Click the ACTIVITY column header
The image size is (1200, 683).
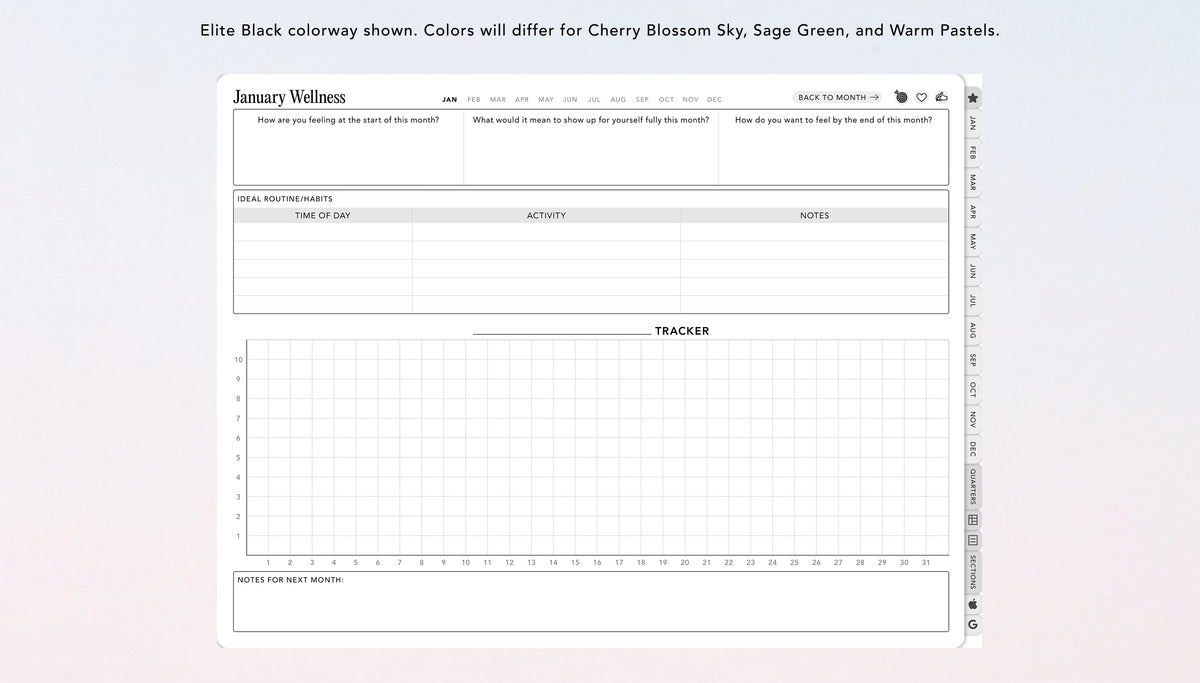pos(546,215)
